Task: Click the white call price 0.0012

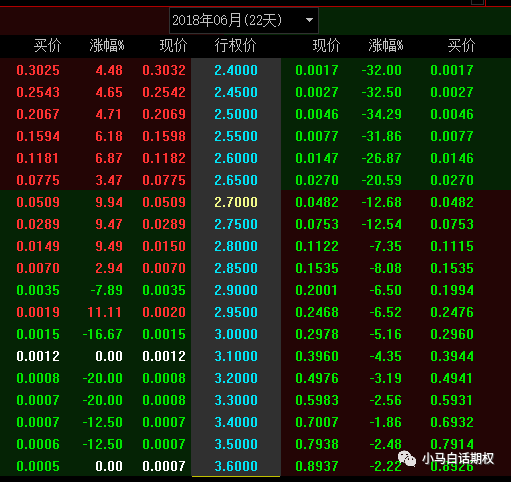Action: pos(164,356)
